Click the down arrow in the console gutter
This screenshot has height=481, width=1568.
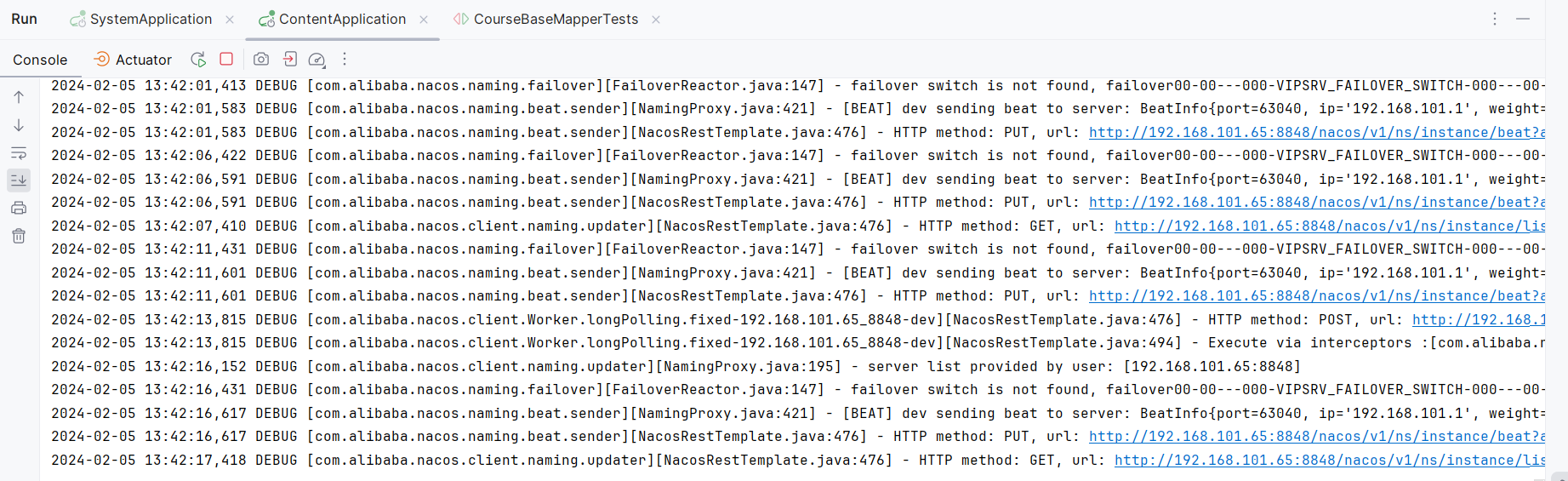tap(19, 125)
